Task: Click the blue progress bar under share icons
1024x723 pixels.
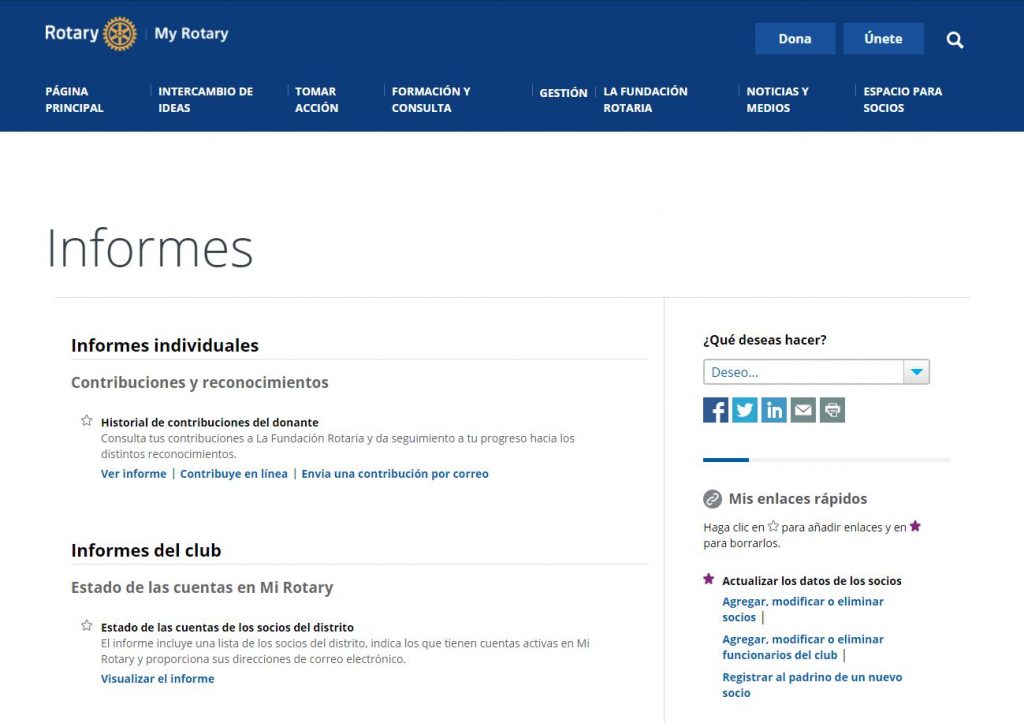Action: point(725,460)
